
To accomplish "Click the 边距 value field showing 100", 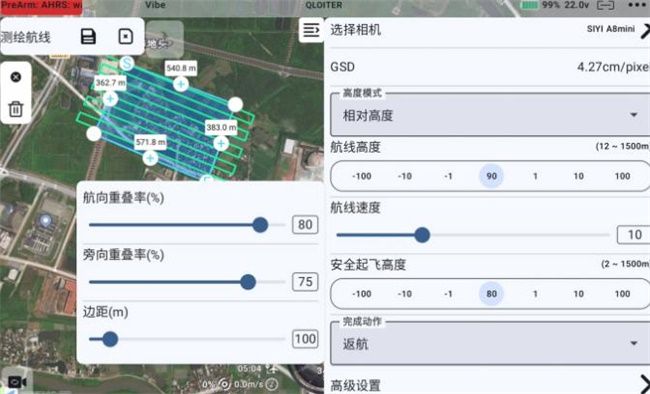I will (x=305, y=339).
